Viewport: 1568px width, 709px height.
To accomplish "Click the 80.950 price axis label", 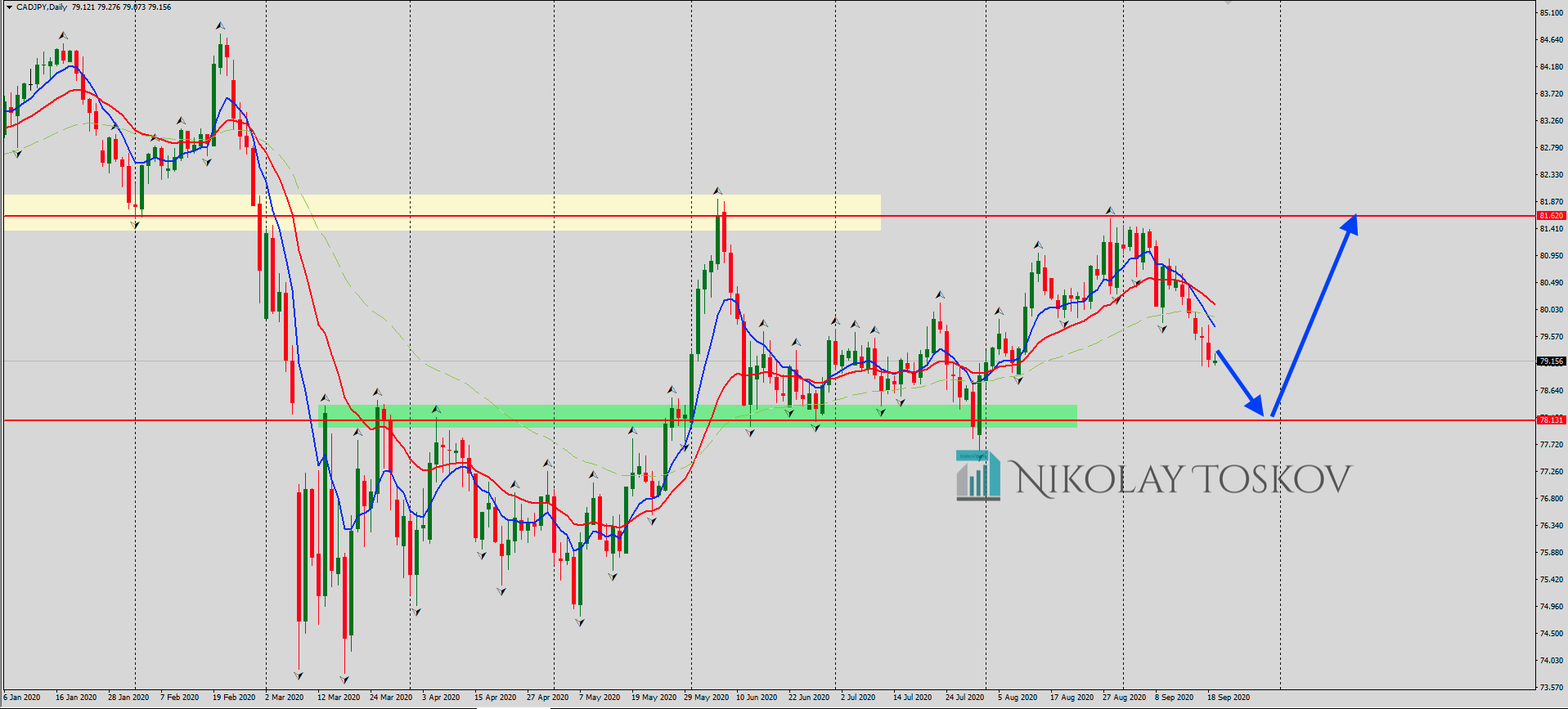I will point(1551,256).
